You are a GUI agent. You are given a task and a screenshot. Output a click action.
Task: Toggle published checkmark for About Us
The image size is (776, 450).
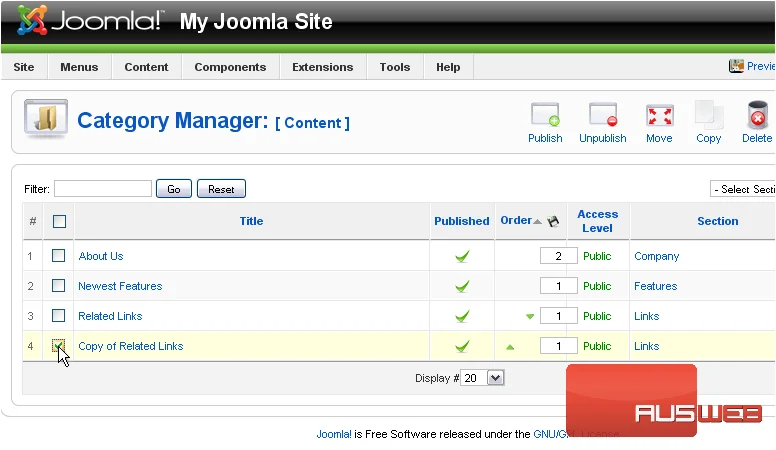[x=462, y=256]
